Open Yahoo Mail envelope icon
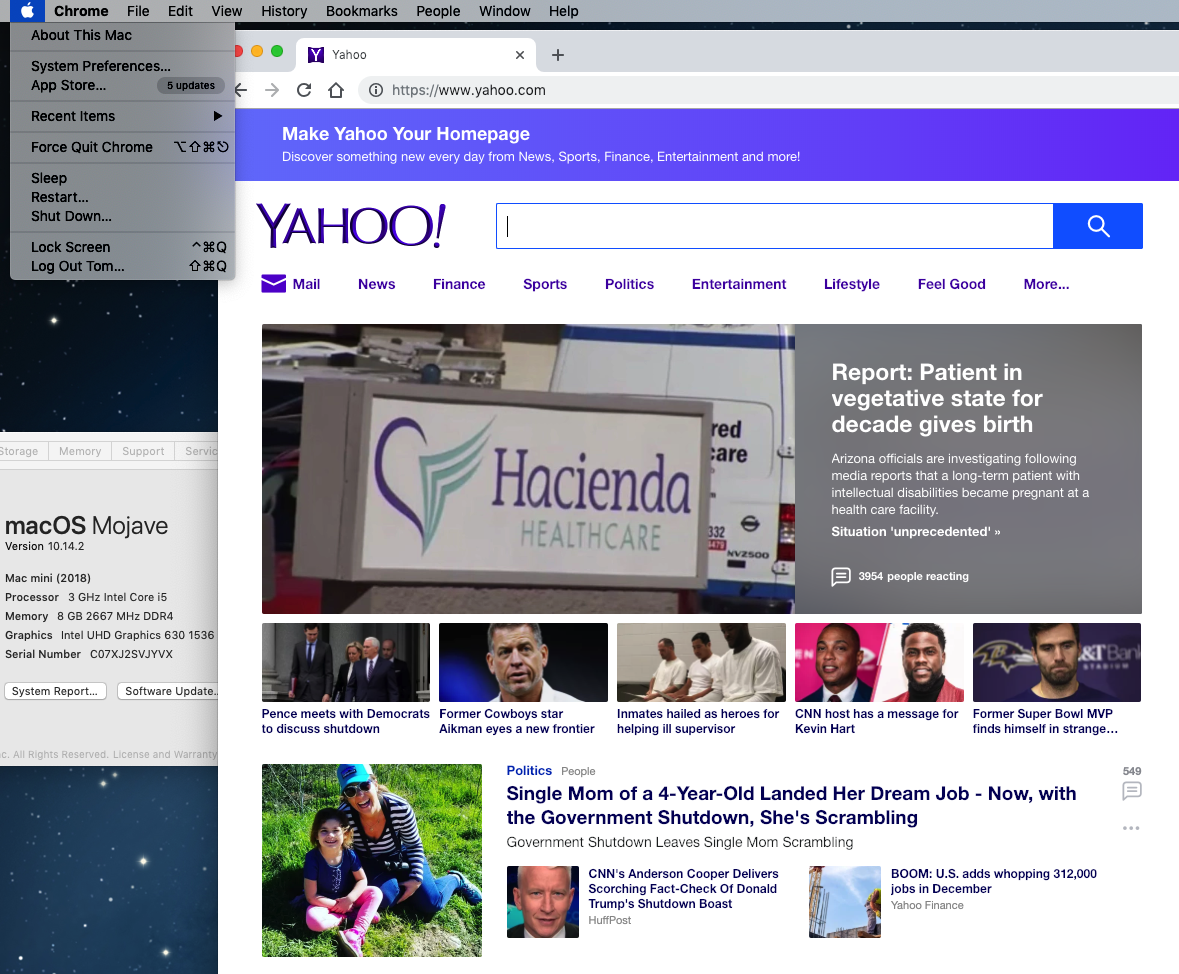Screen dimensions: 1179x974 click(x=274, y=284)
